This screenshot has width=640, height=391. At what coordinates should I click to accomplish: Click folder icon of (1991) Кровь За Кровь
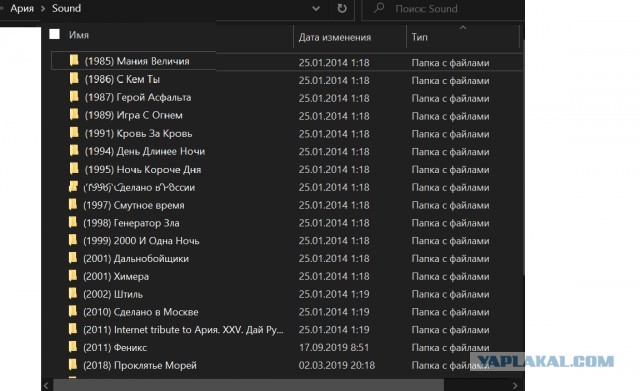point(74,133)
